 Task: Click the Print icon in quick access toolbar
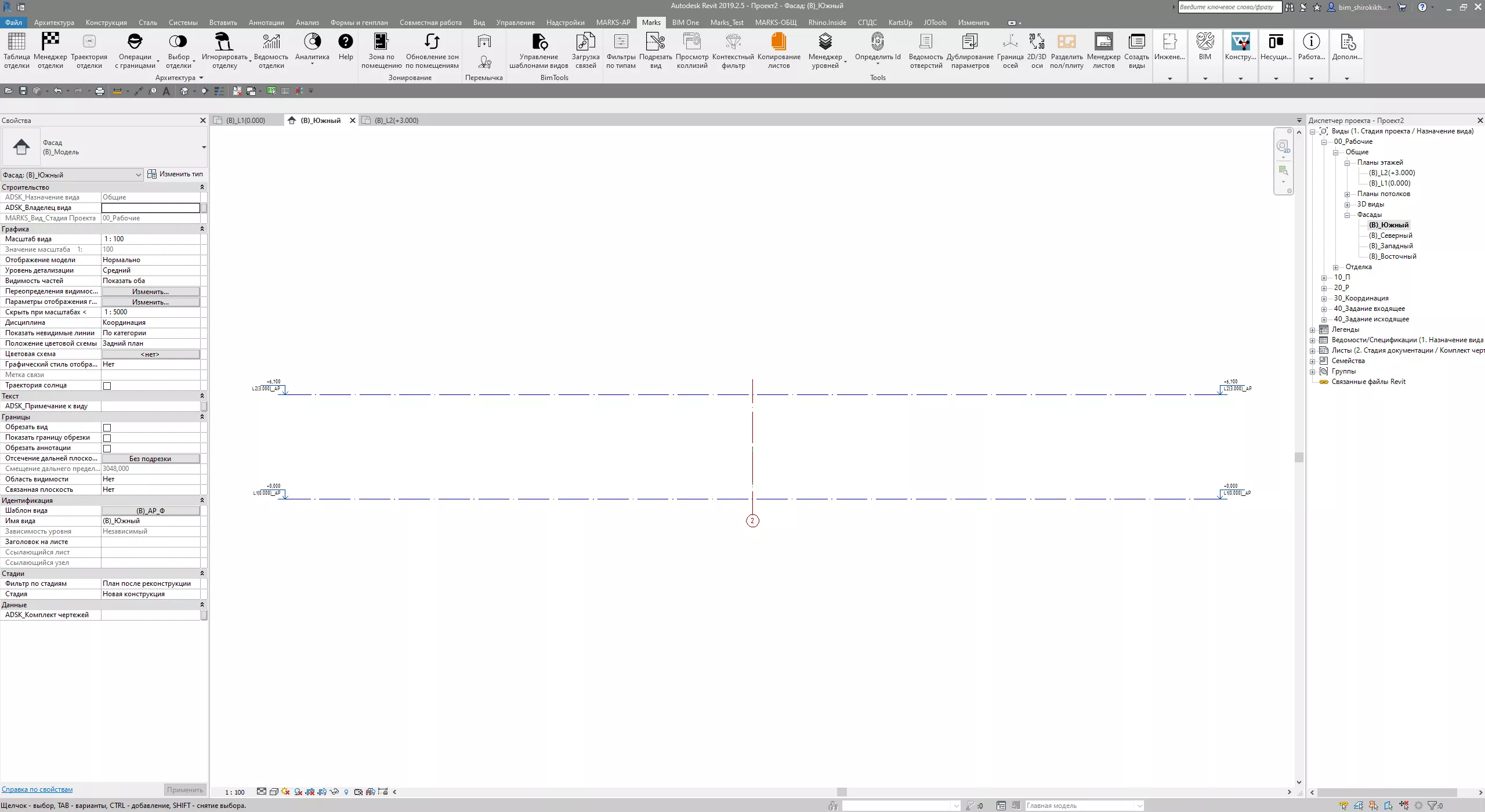100,91
